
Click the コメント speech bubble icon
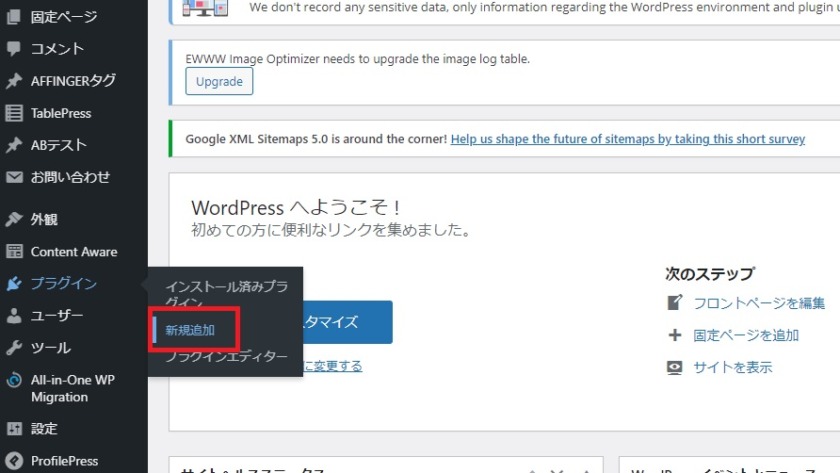(x=14, y=49)
